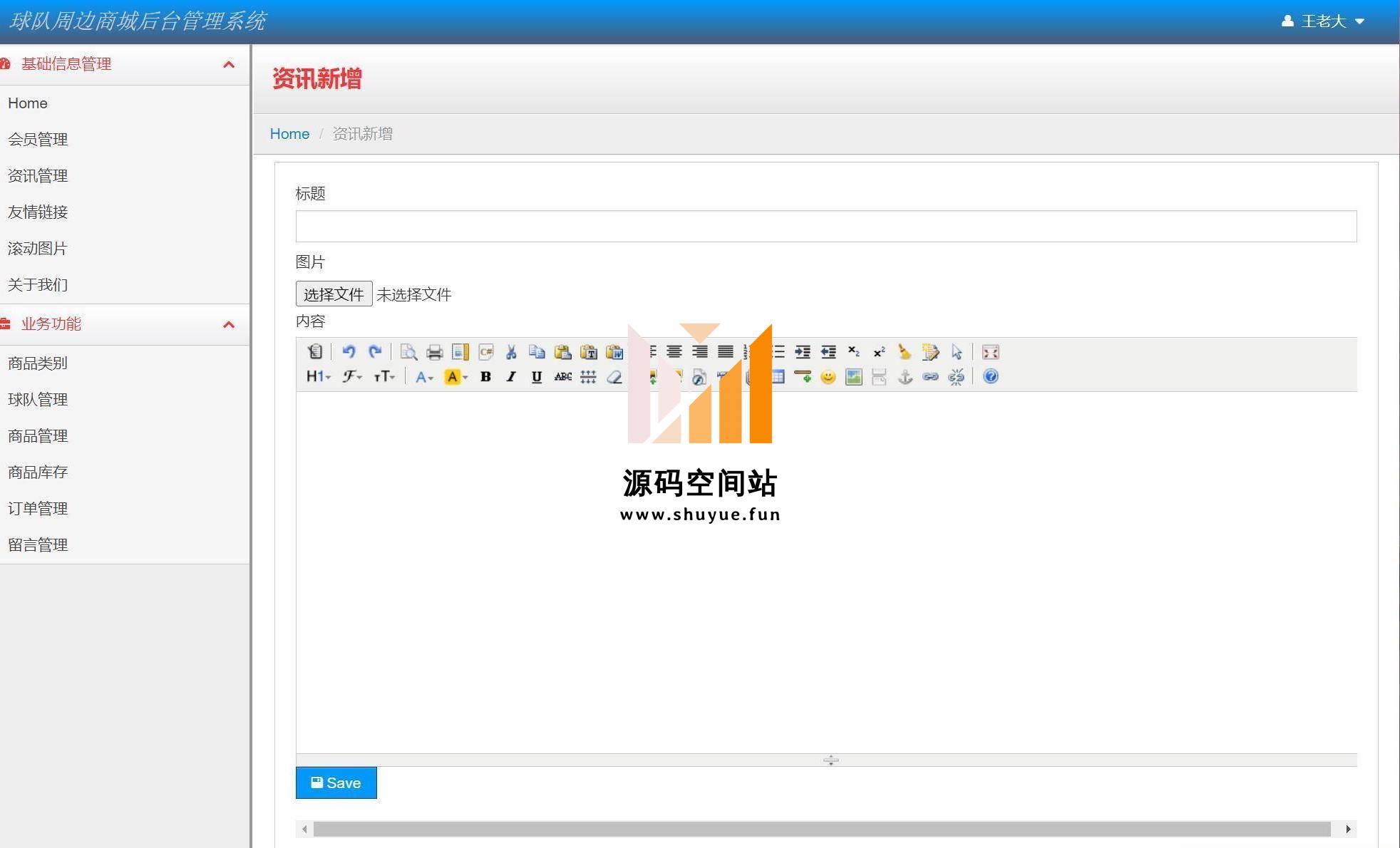Clear HTML code with broom icon
The height and width of the screenshot is (848, 1400).
(905, 351)
